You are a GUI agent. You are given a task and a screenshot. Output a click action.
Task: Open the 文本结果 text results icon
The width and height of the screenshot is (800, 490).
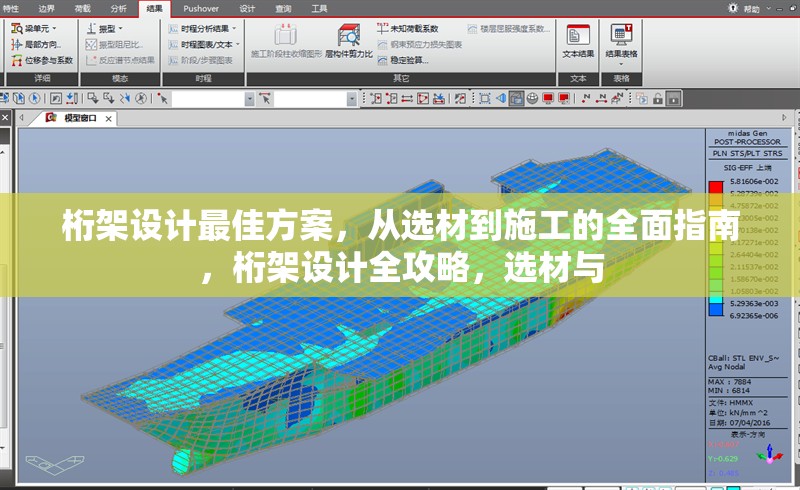(578, 36)
